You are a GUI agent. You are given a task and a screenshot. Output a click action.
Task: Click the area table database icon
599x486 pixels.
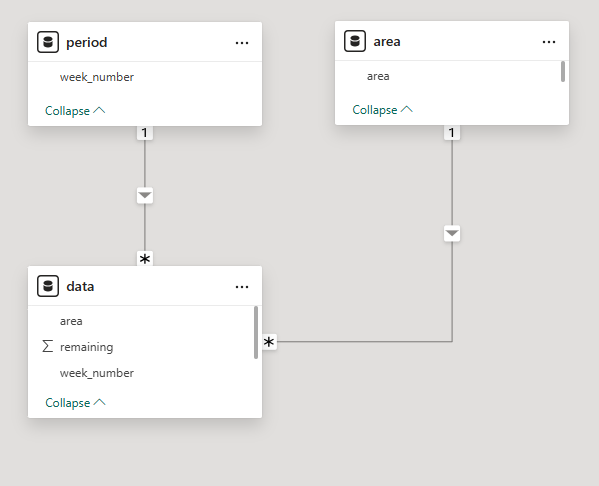pyautogui.click(x=355, y=41)
